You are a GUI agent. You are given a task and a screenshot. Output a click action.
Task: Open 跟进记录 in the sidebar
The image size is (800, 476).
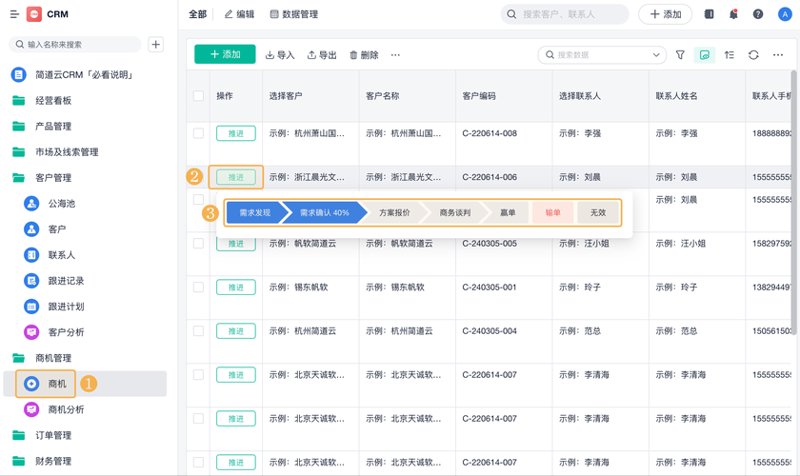click(x=66, y=281)
